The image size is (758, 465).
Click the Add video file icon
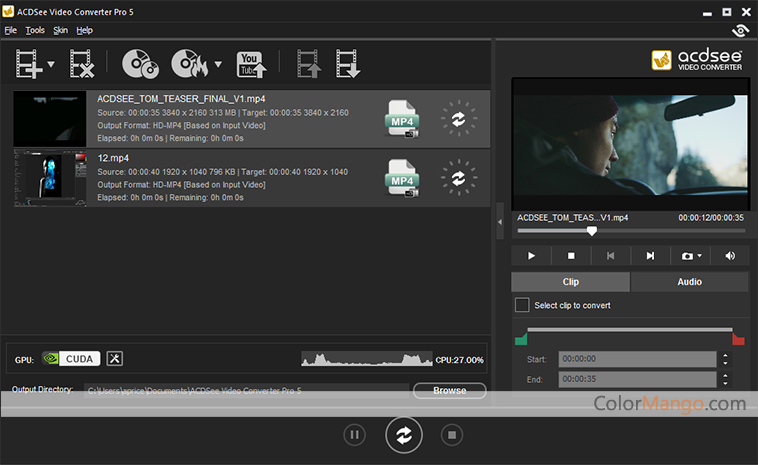[x=28, y=63]
